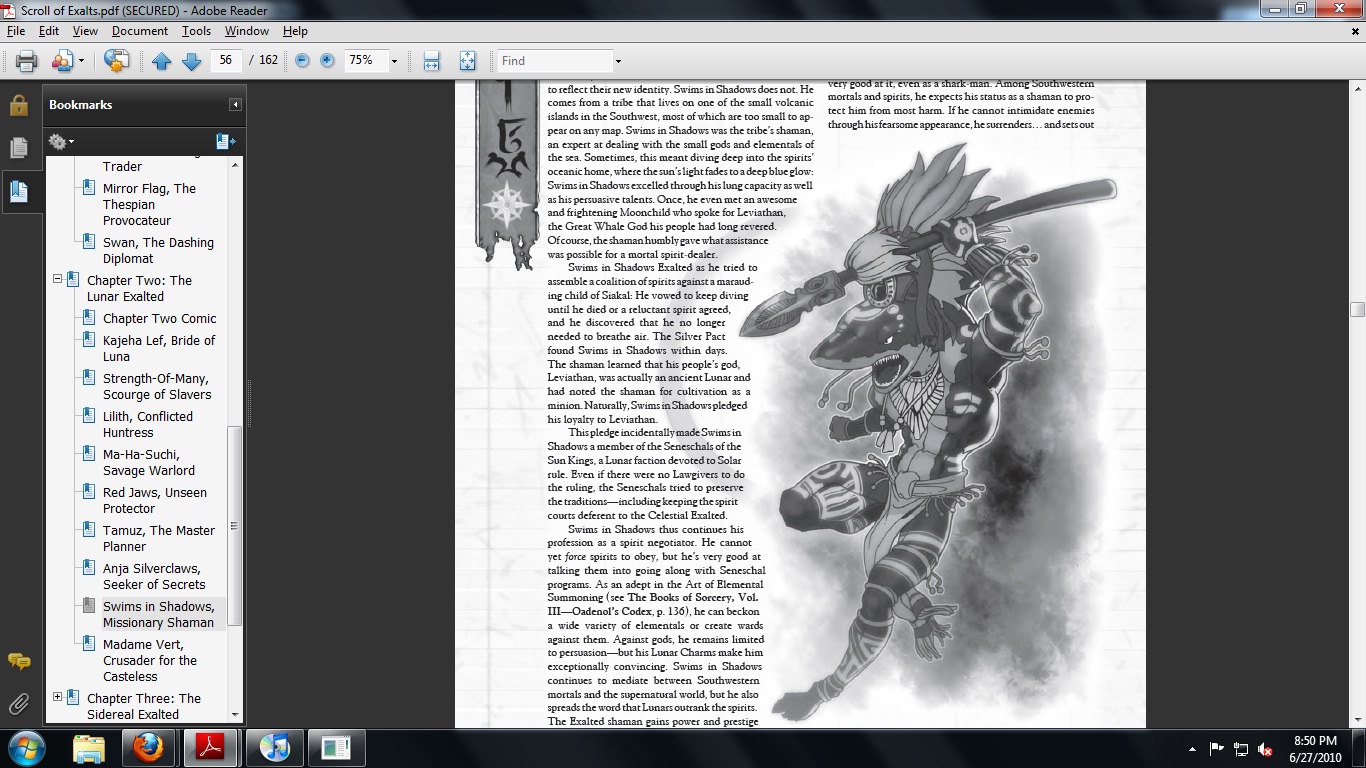Open Windows Explorer from the taskbar
This screenshot has width=1366, height=768.
(x=89, y=748)
